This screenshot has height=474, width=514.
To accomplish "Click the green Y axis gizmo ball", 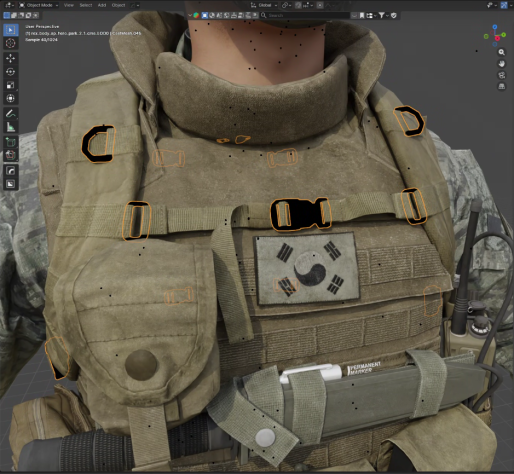I will (504, 35).
